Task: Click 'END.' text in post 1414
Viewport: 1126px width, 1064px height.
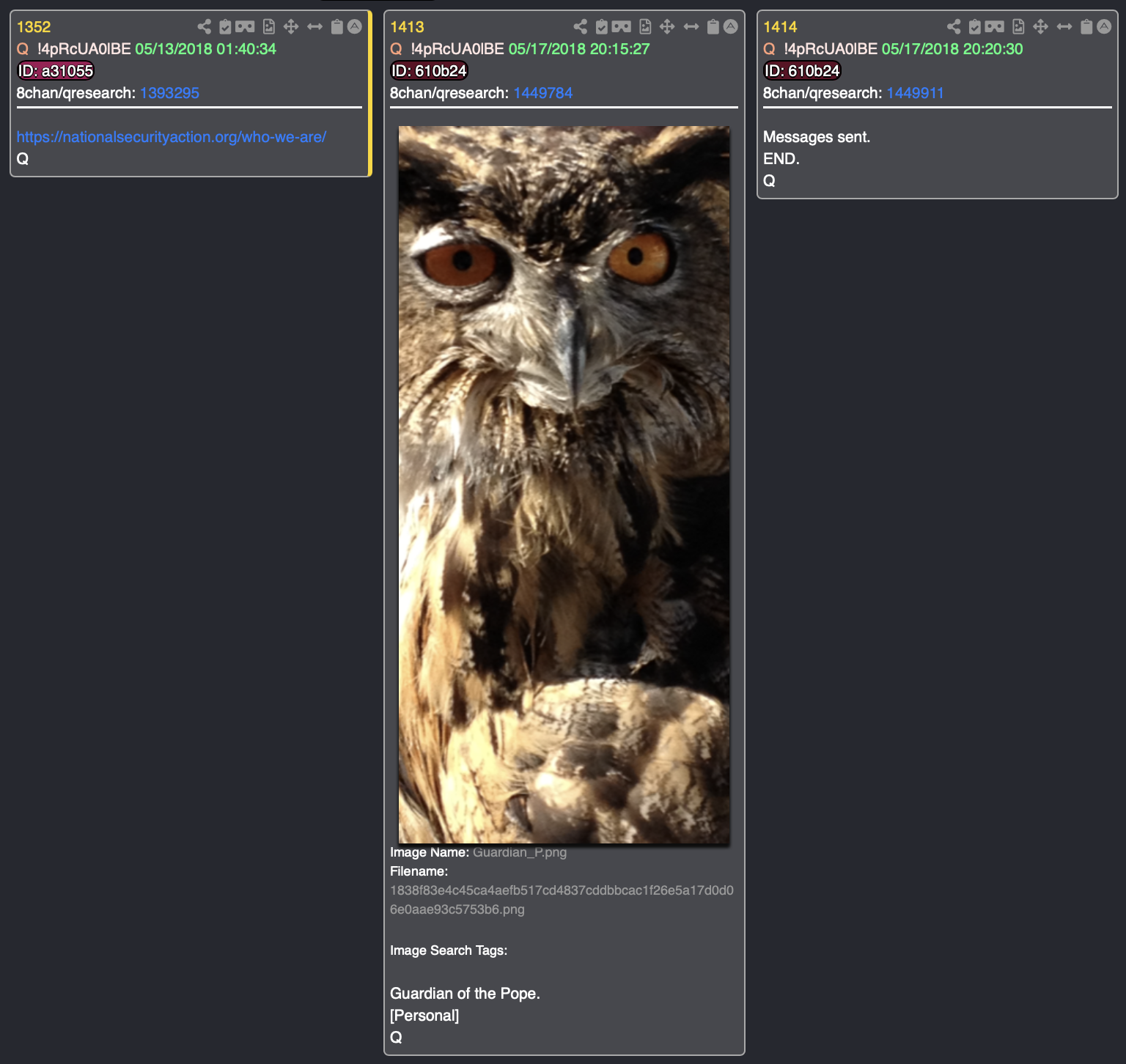Action: (x=781, y=159)
